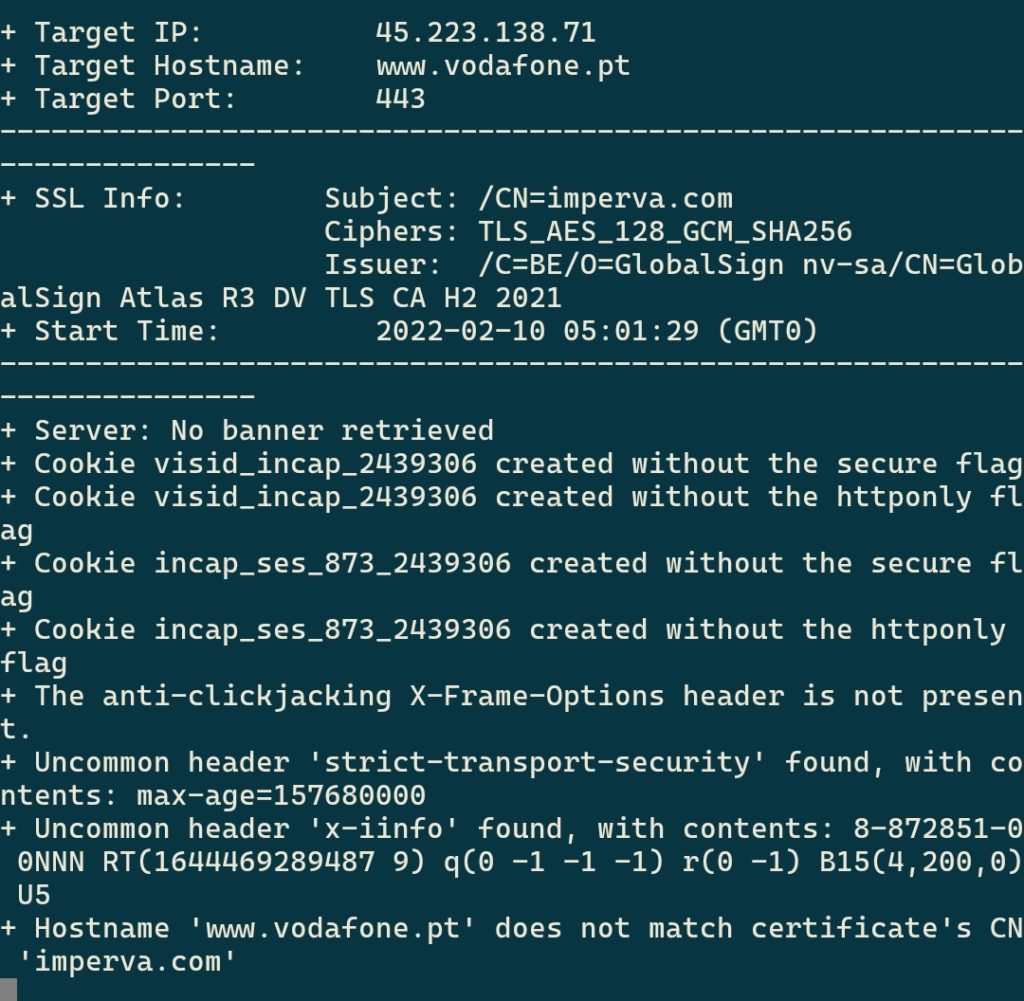Screen dimensions: 1024x1001
Task: Click the target port number 443
Action: (x=400, y=99)
